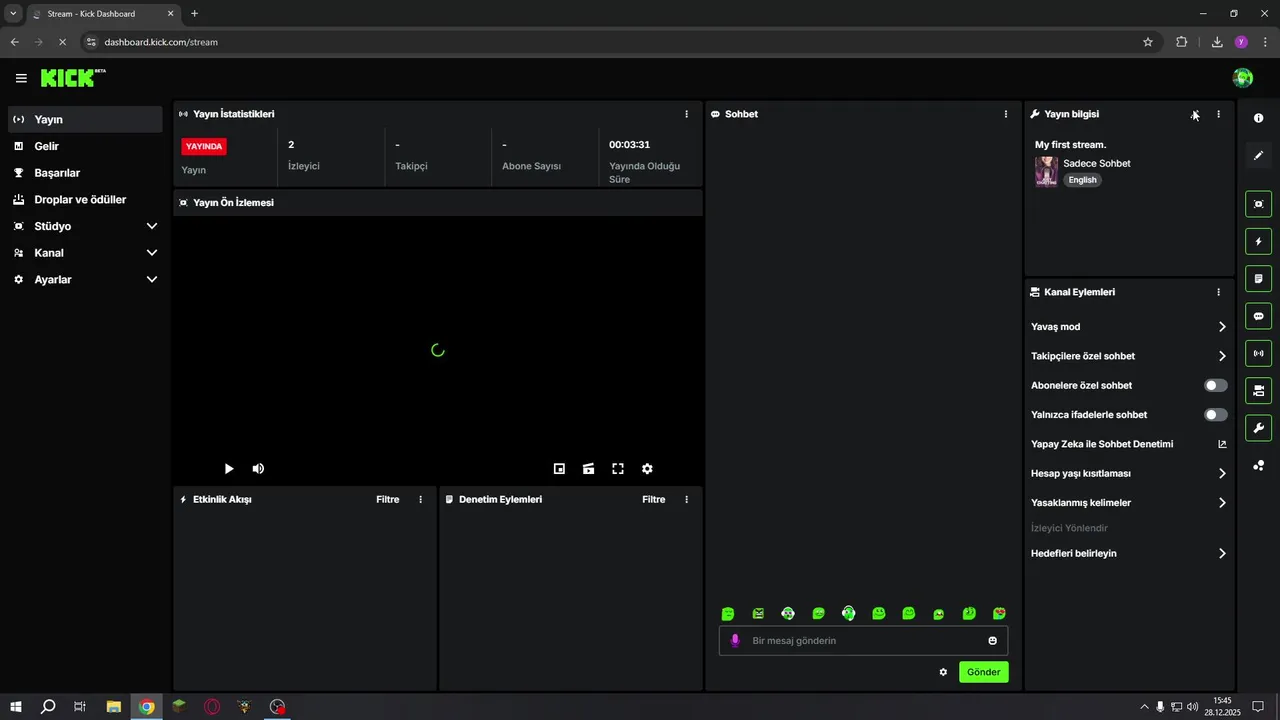Open Yavaş mod settings
Screen dimensions: 1280x720
(1129, 327)
